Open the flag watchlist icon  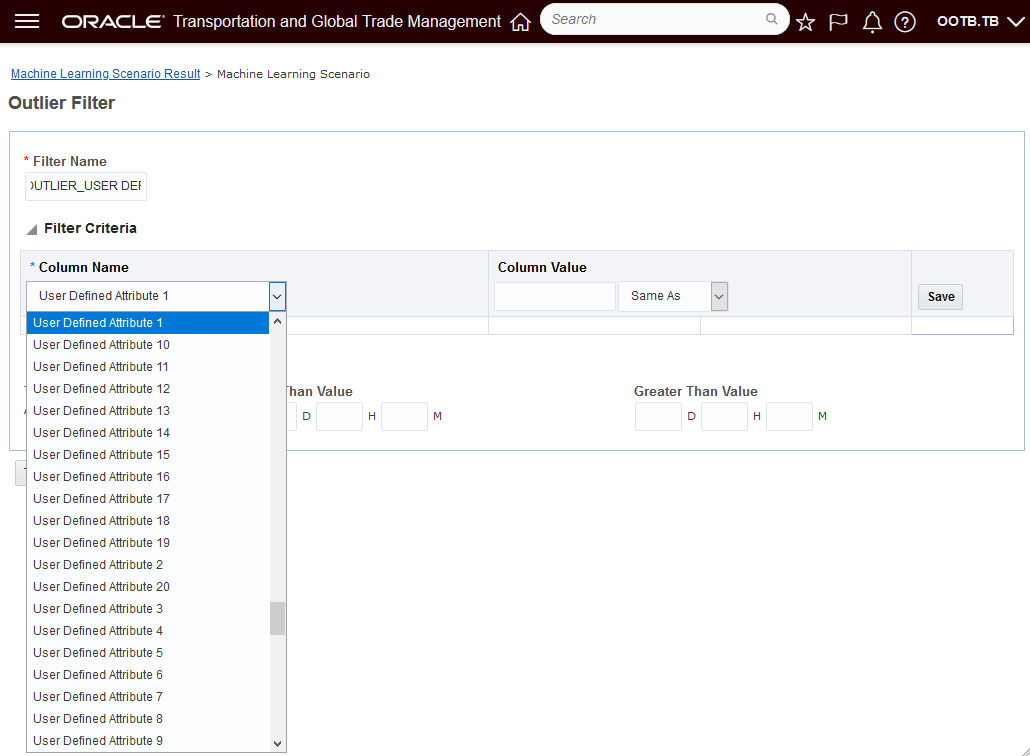tap(838, 22)
